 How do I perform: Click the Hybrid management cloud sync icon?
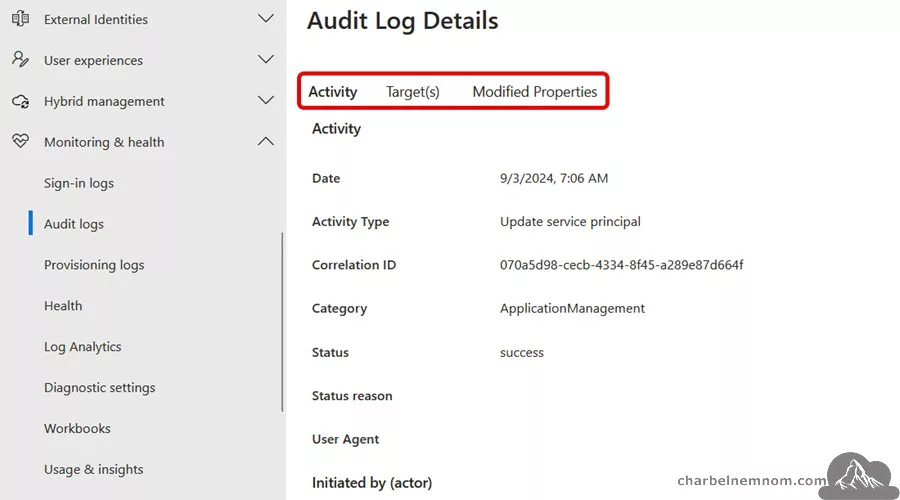[21, 101]
